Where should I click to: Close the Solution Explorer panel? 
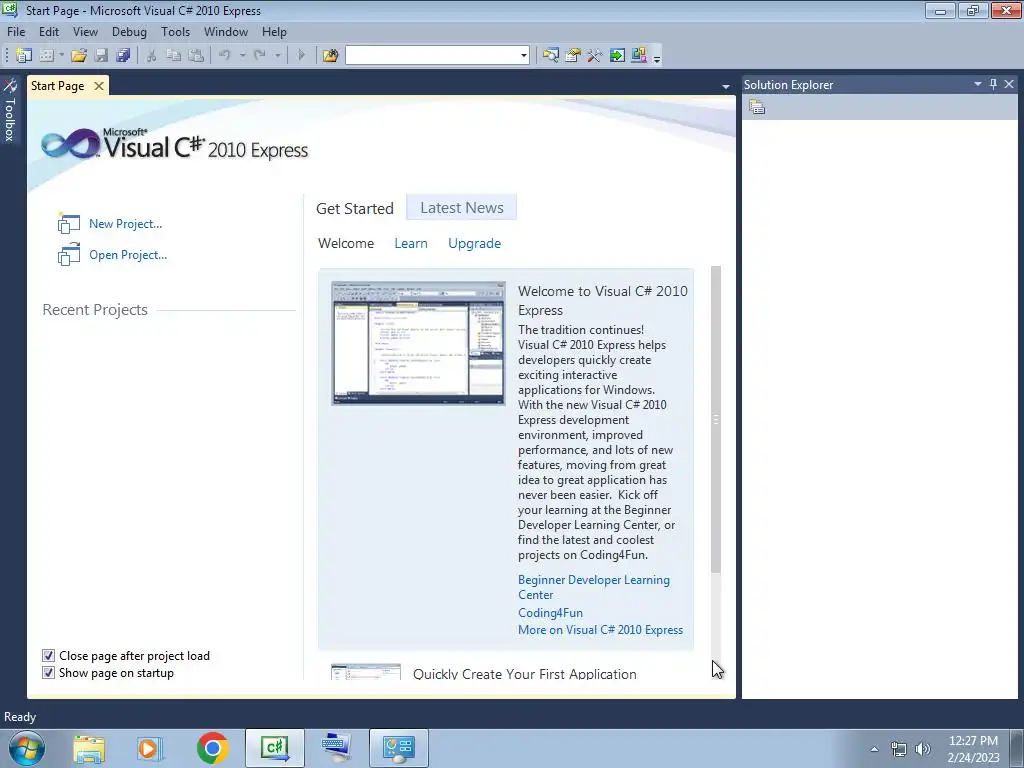click(1009, 84)
